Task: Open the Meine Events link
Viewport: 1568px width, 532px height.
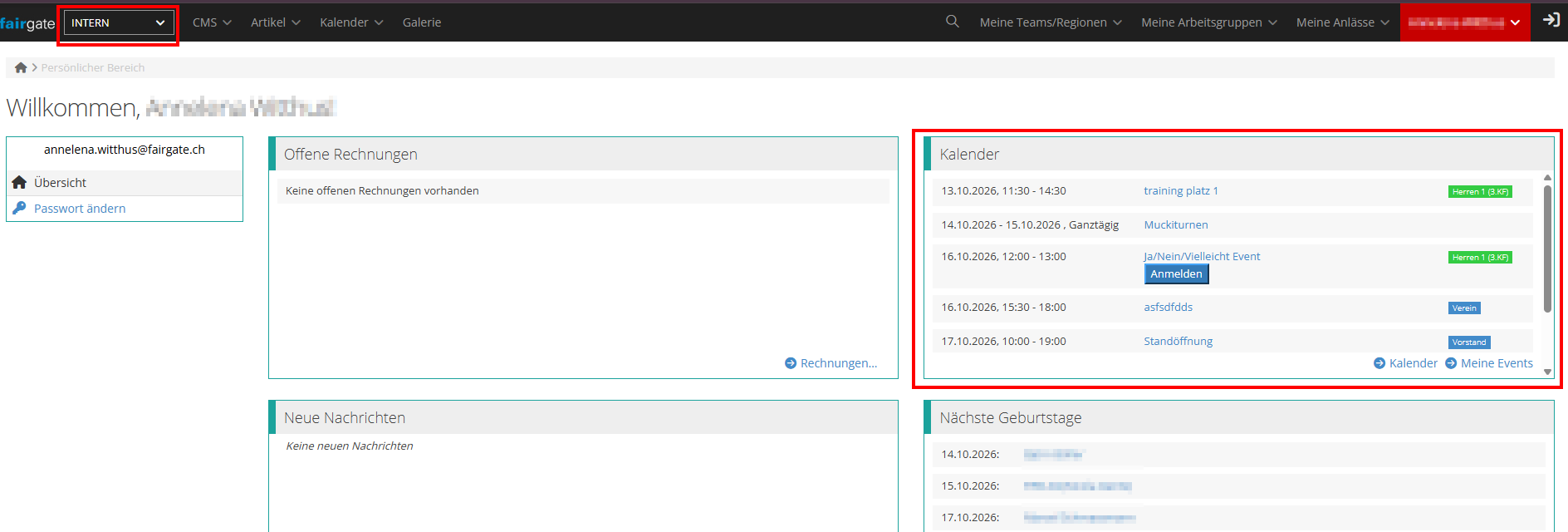Action: pyautogui.click(x=1497, y=363)
